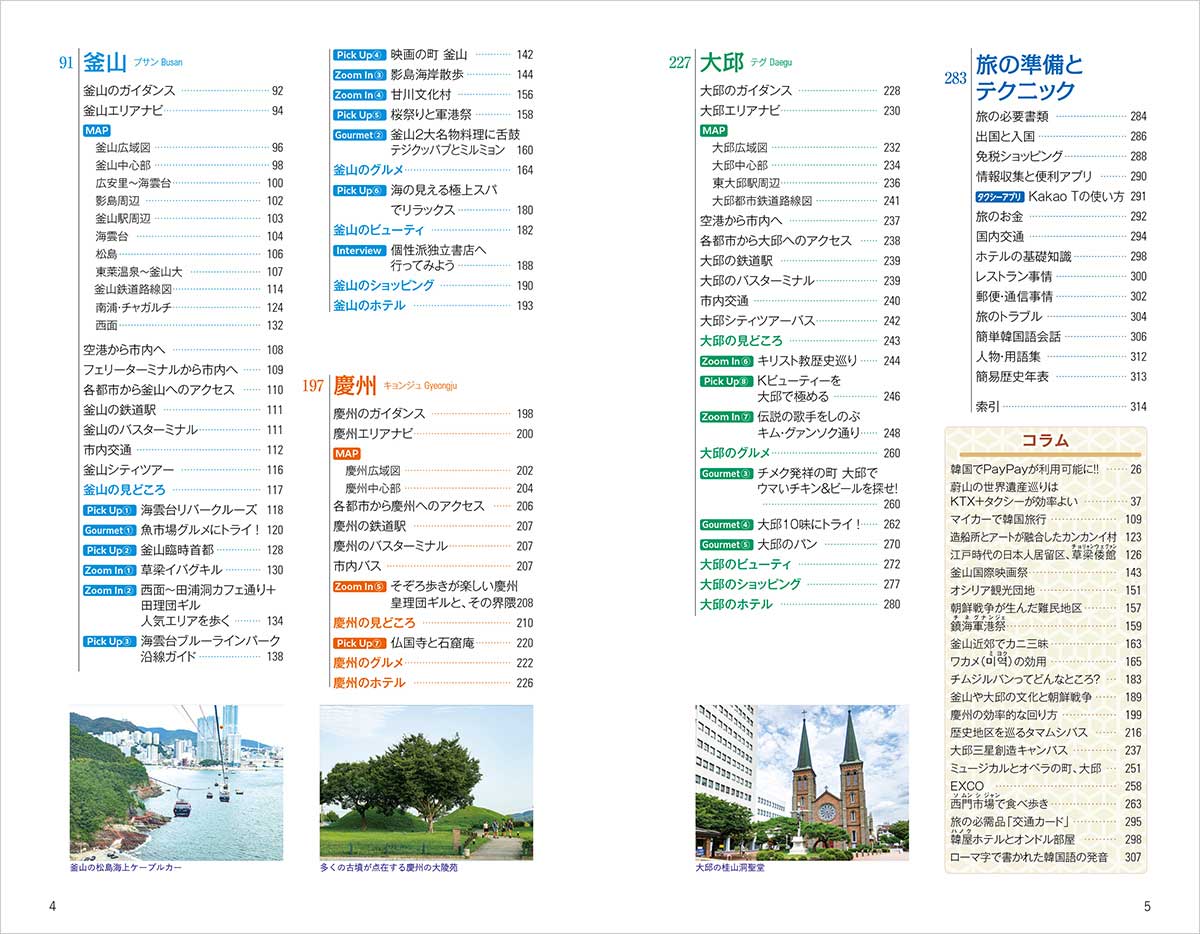Open the 桂山洞聖堂 cathedral photo
The width and height of the screenshot is (1200, 934).
[802, 782]
